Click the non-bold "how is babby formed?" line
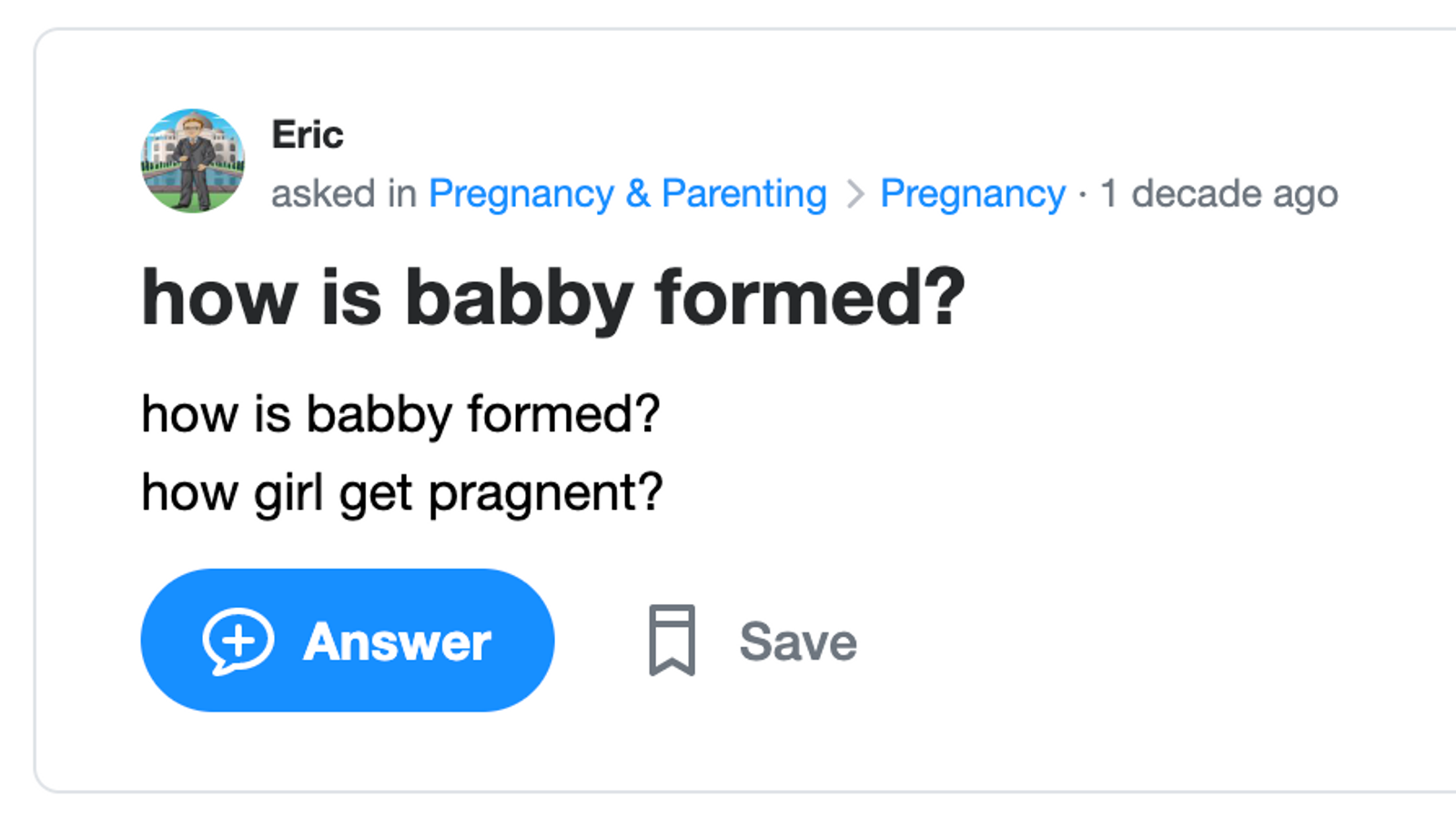This screenshot has width=1456, height=819. pyautogui.click(x=400, y=414)
